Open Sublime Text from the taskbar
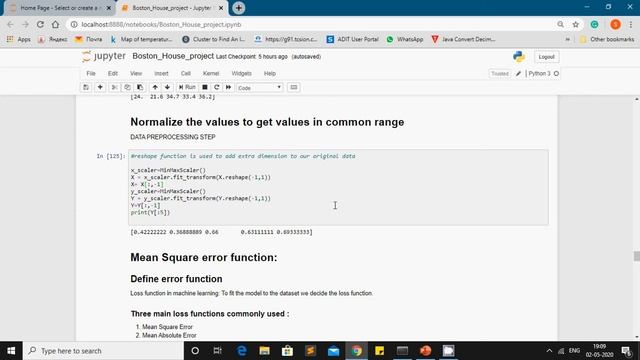This screenshot has height=360, width=640. coord(310,351)
